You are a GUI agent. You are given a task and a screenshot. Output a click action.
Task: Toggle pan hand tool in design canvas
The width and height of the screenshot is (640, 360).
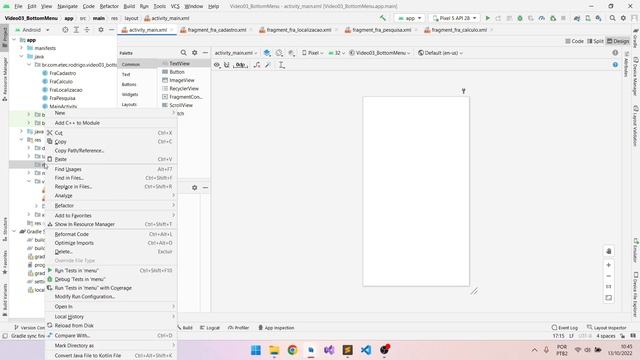tap(609, 251)
